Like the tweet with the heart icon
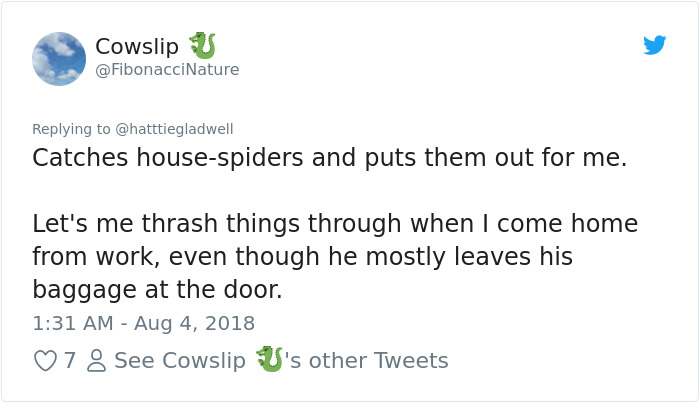The image size is (700, 403). point(45,360)
